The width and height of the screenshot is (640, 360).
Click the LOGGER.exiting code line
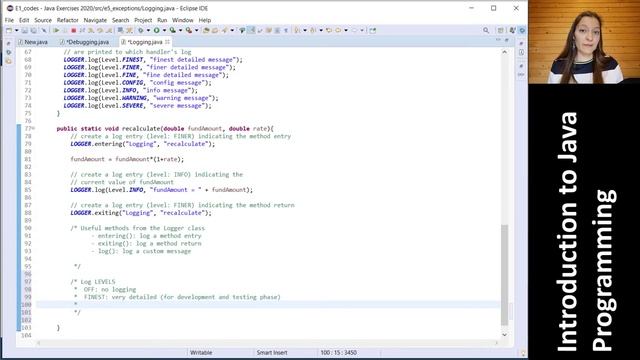click(141, 213)
